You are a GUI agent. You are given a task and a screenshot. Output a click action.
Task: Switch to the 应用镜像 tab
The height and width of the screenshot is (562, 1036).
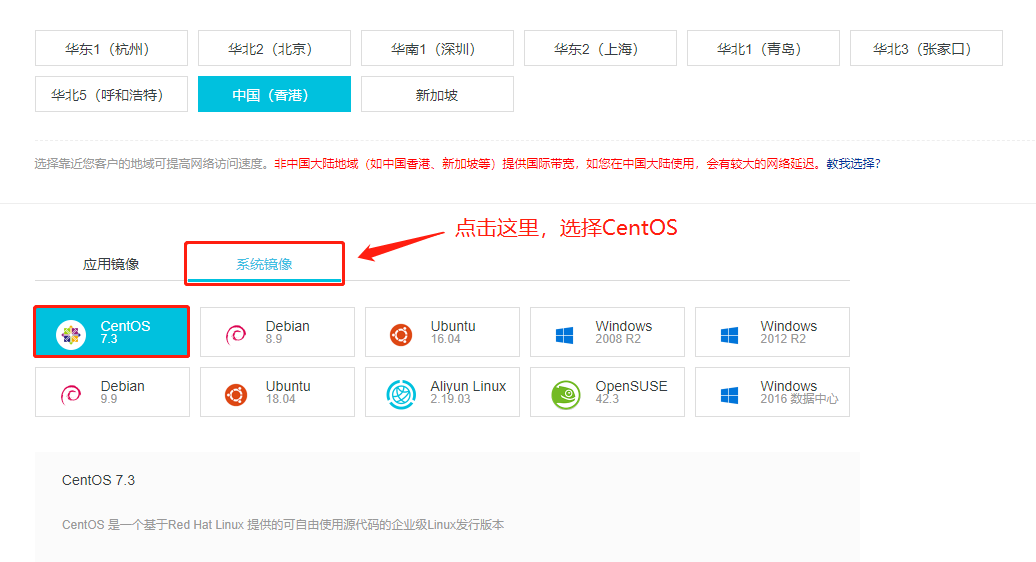[111, 264]
